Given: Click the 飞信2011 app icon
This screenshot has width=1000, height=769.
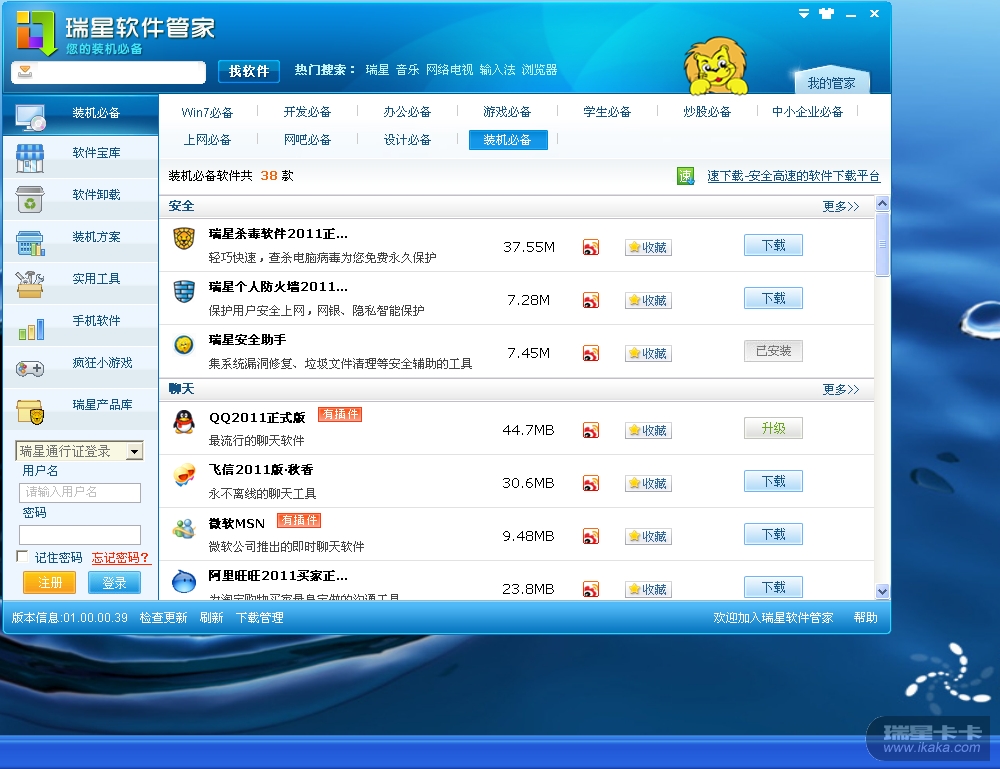Looking at the screenshot, I should [x=184, y=475].
